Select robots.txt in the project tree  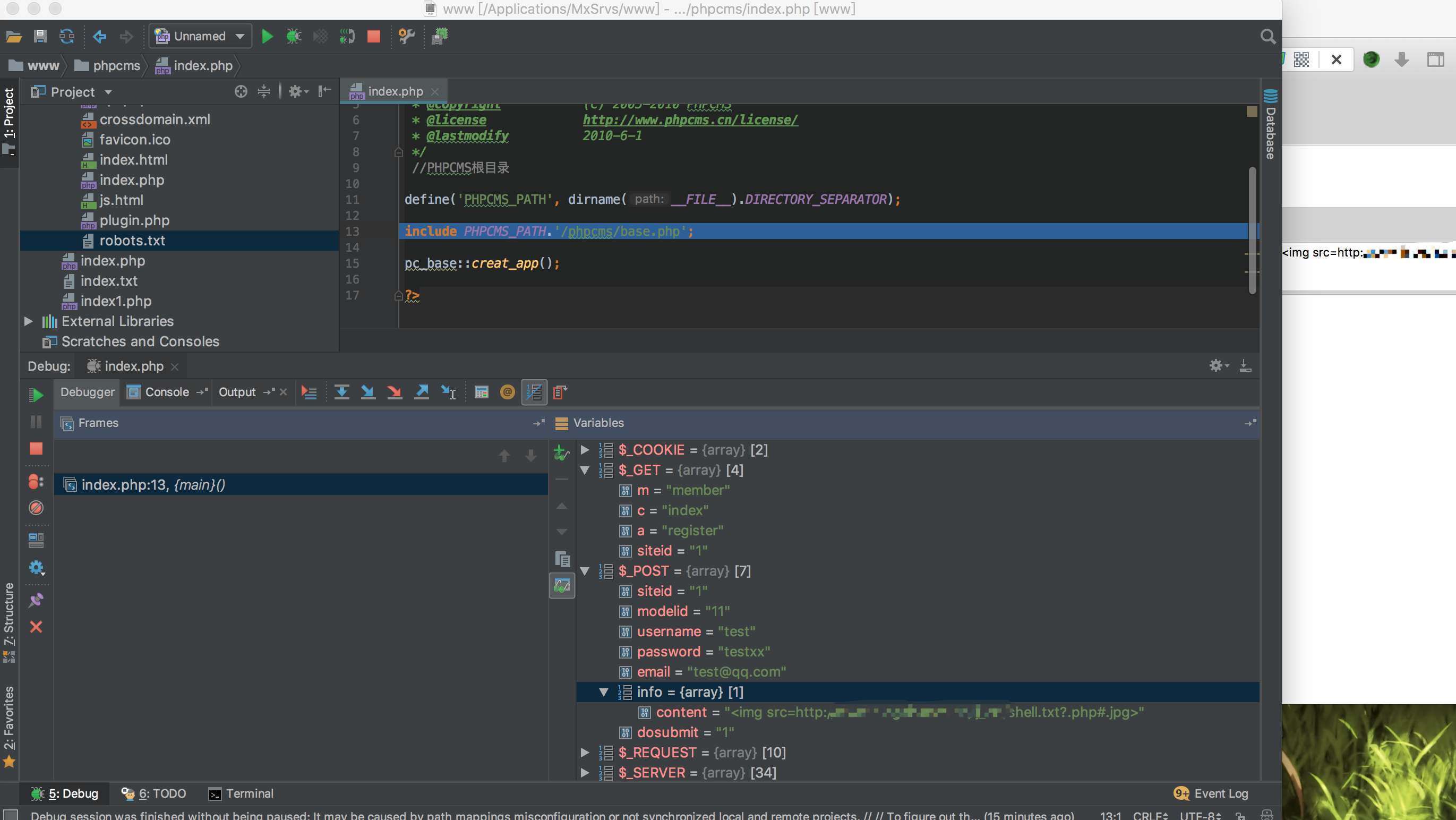pyautogui.click(x=132, y=241)
